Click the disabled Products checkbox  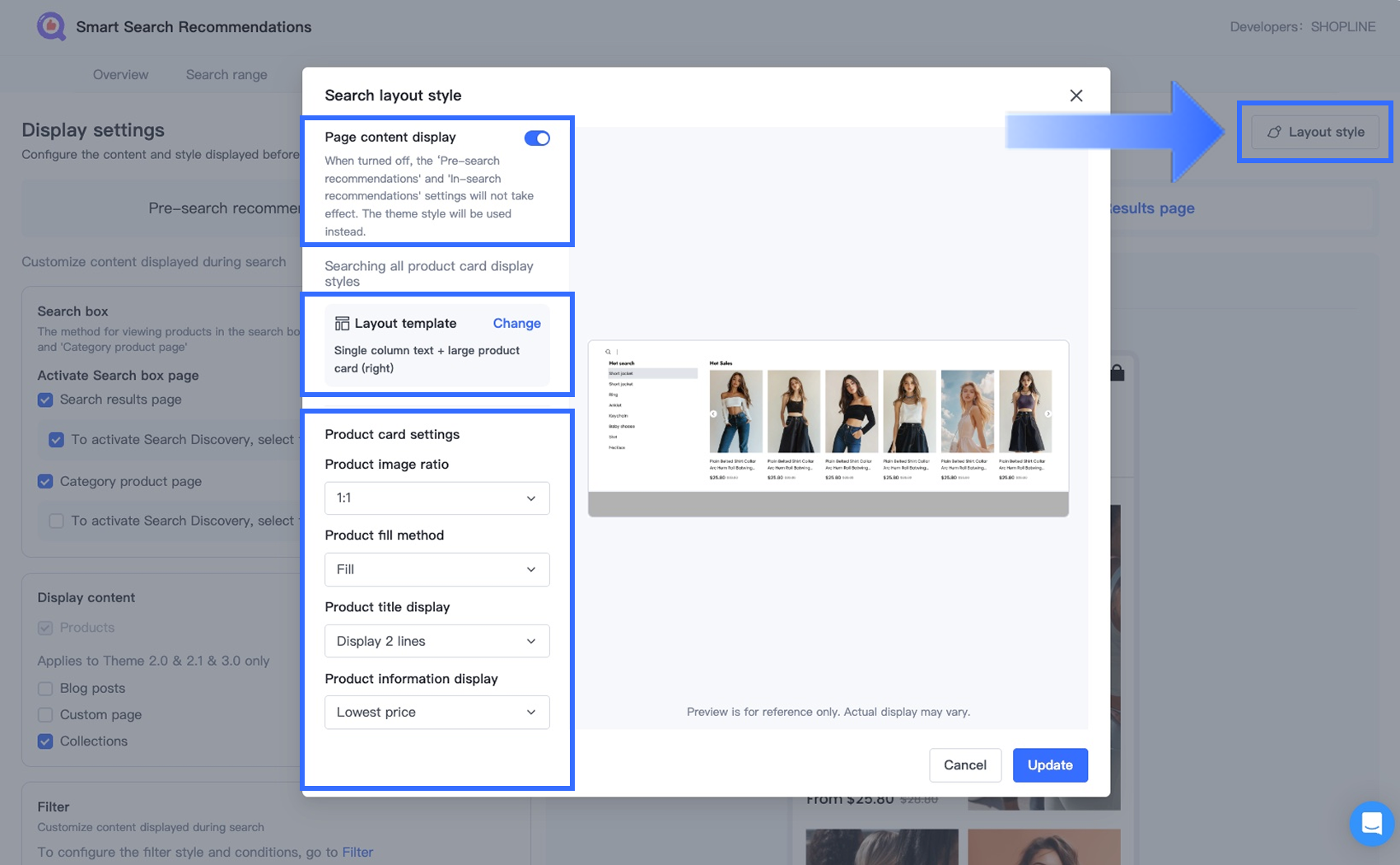coord(45,628)
